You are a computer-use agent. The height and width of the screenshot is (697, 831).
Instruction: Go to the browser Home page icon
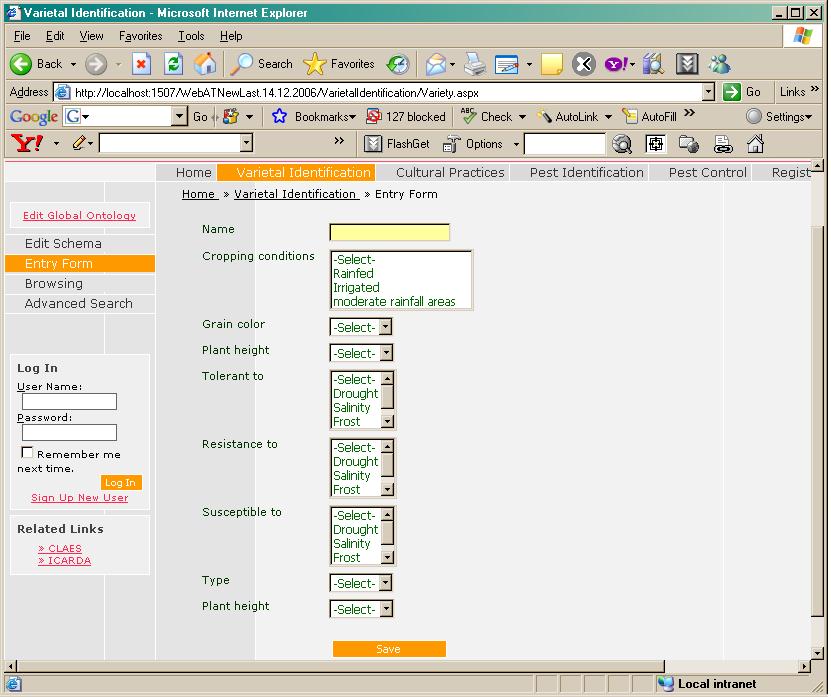click(204, 64)
